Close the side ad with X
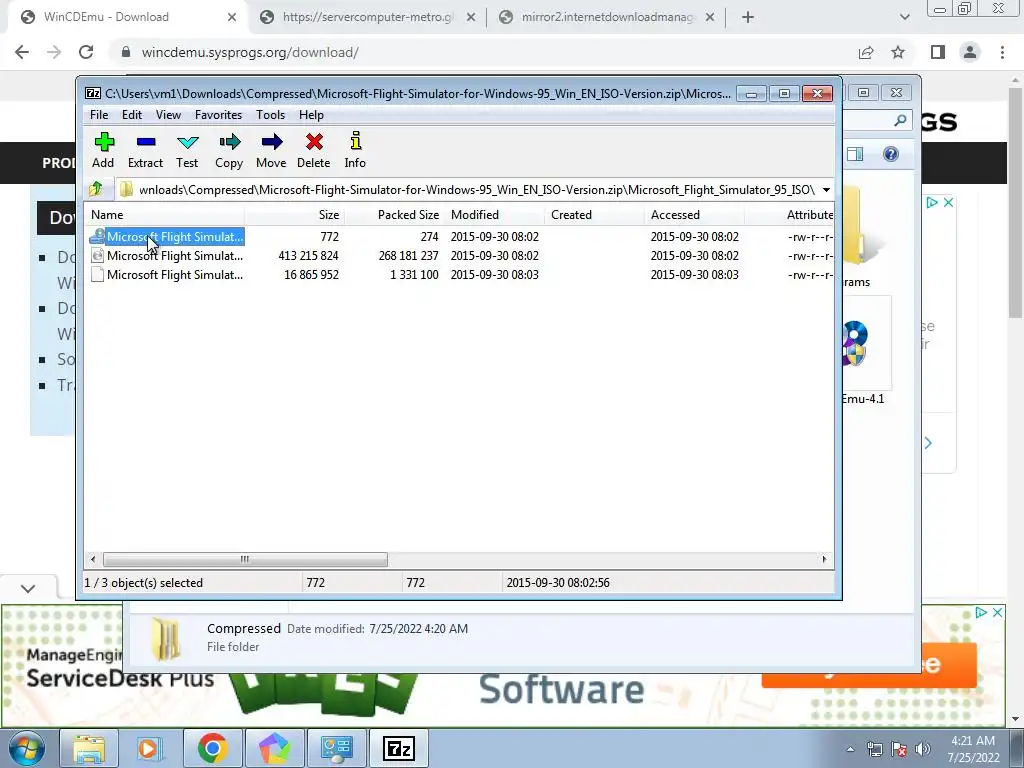 point(948,202)
